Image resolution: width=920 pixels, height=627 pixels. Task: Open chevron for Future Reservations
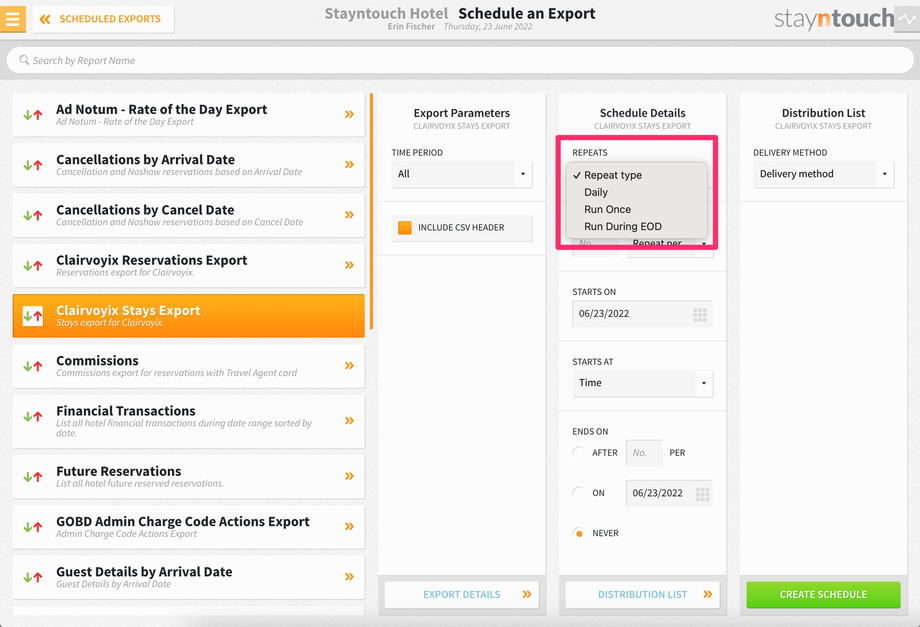coord(350,476)
